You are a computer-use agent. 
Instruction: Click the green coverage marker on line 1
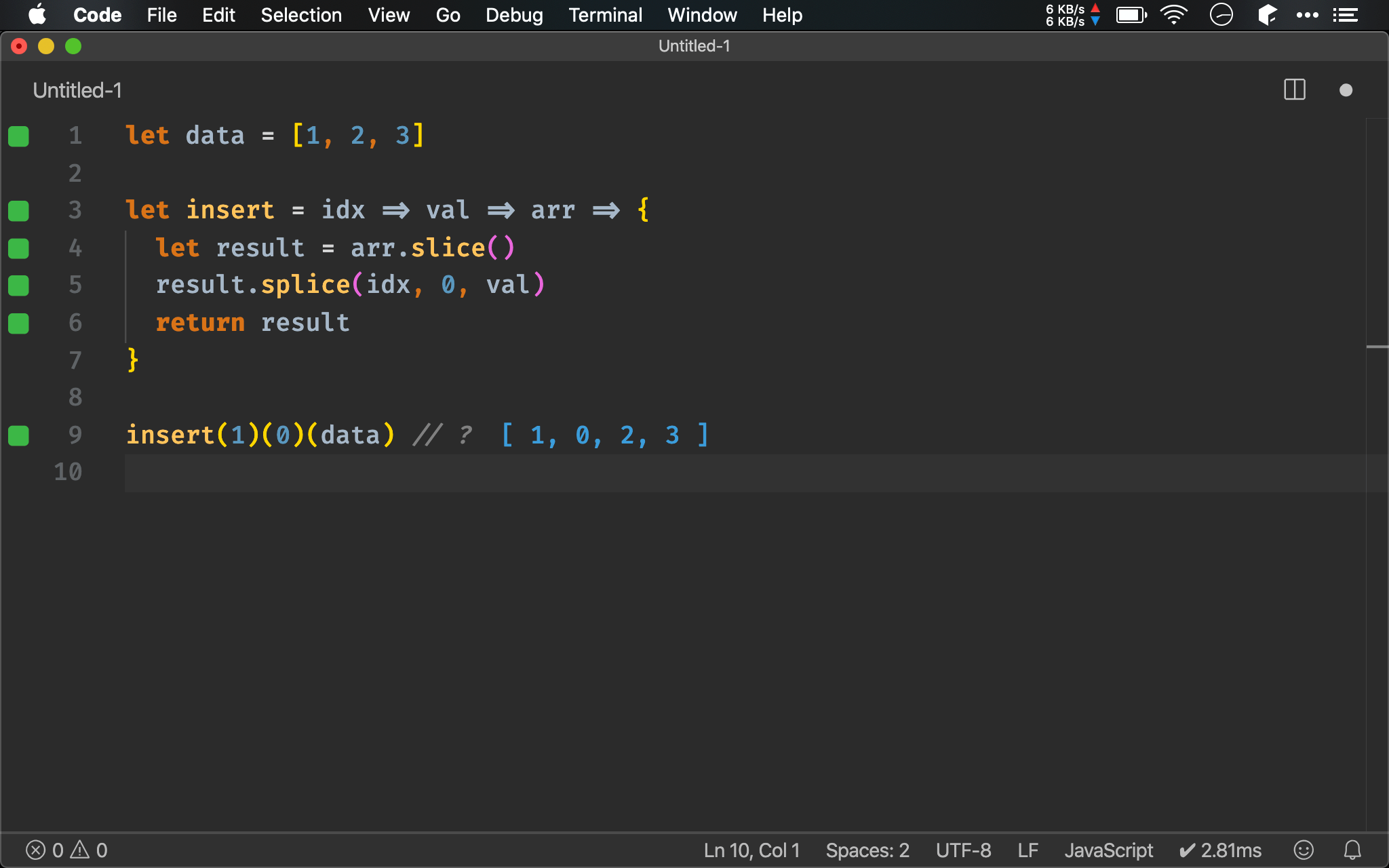18,136
